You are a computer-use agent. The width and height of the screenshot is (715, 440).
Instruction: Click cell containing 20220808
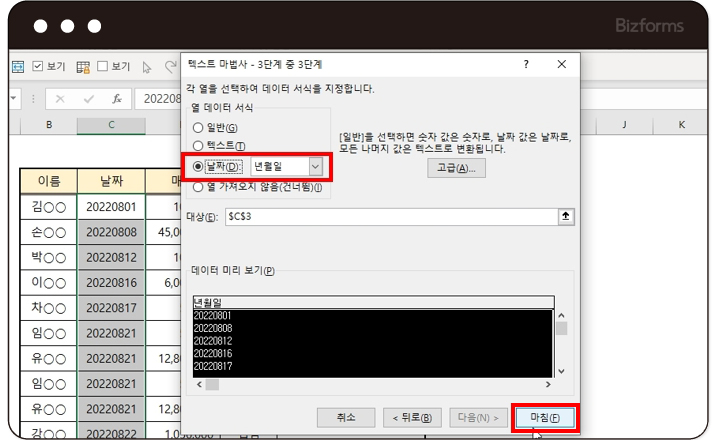point(111,233)
